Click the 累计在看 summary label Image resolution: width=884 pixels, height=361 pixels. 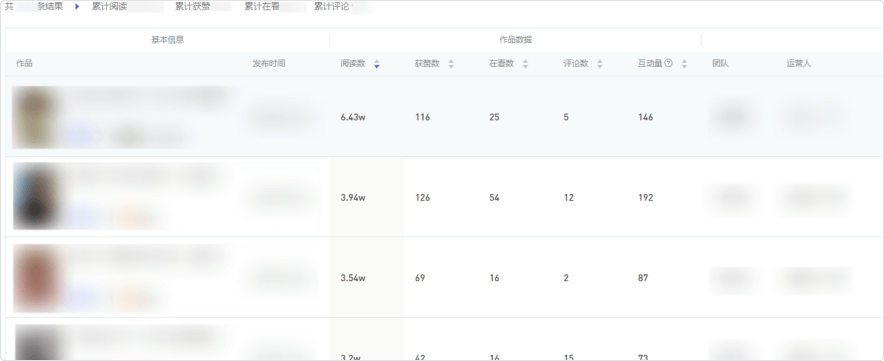tap(262, 7)
